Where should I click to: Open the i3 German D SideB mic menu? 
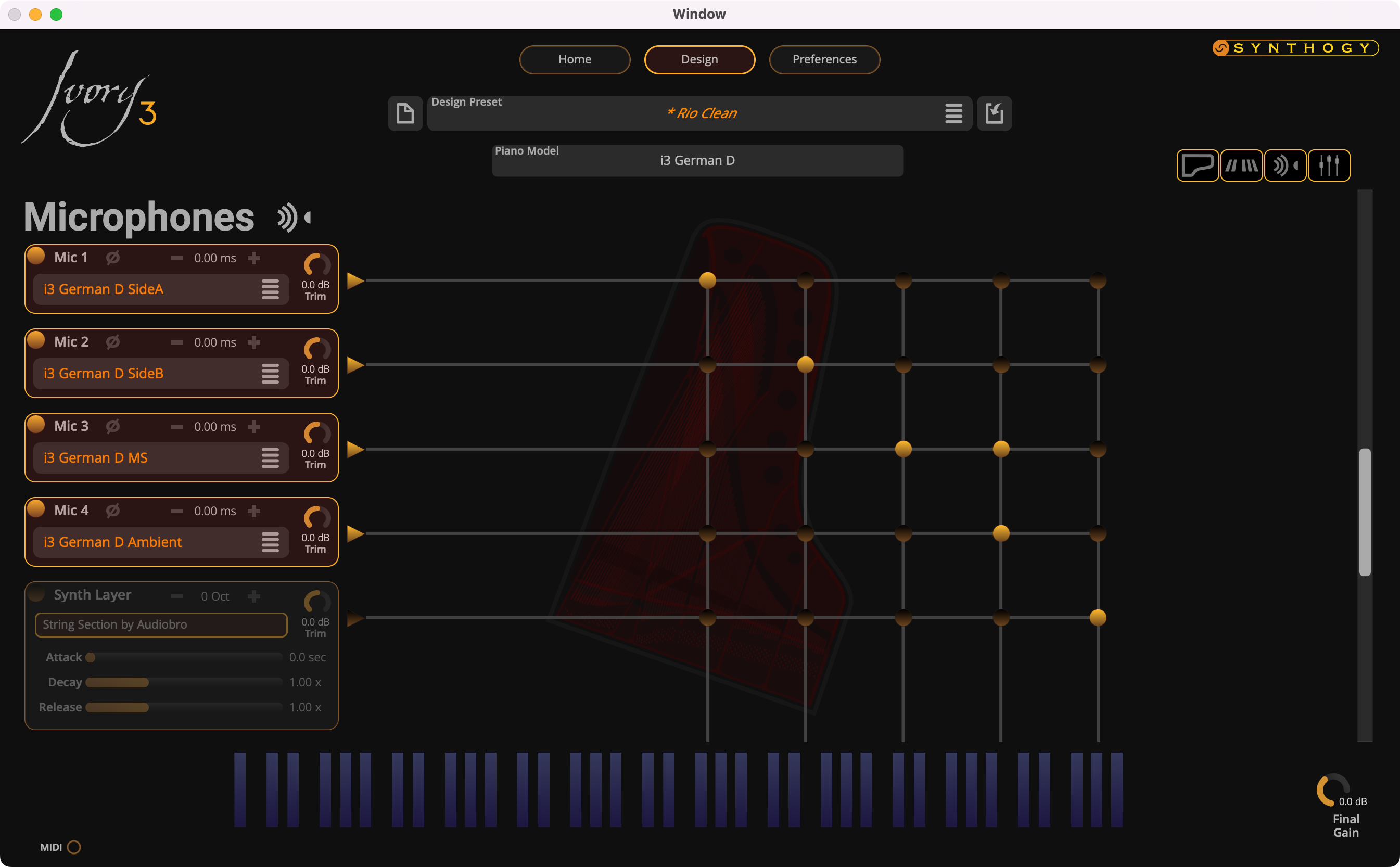[x=270, y=373]
